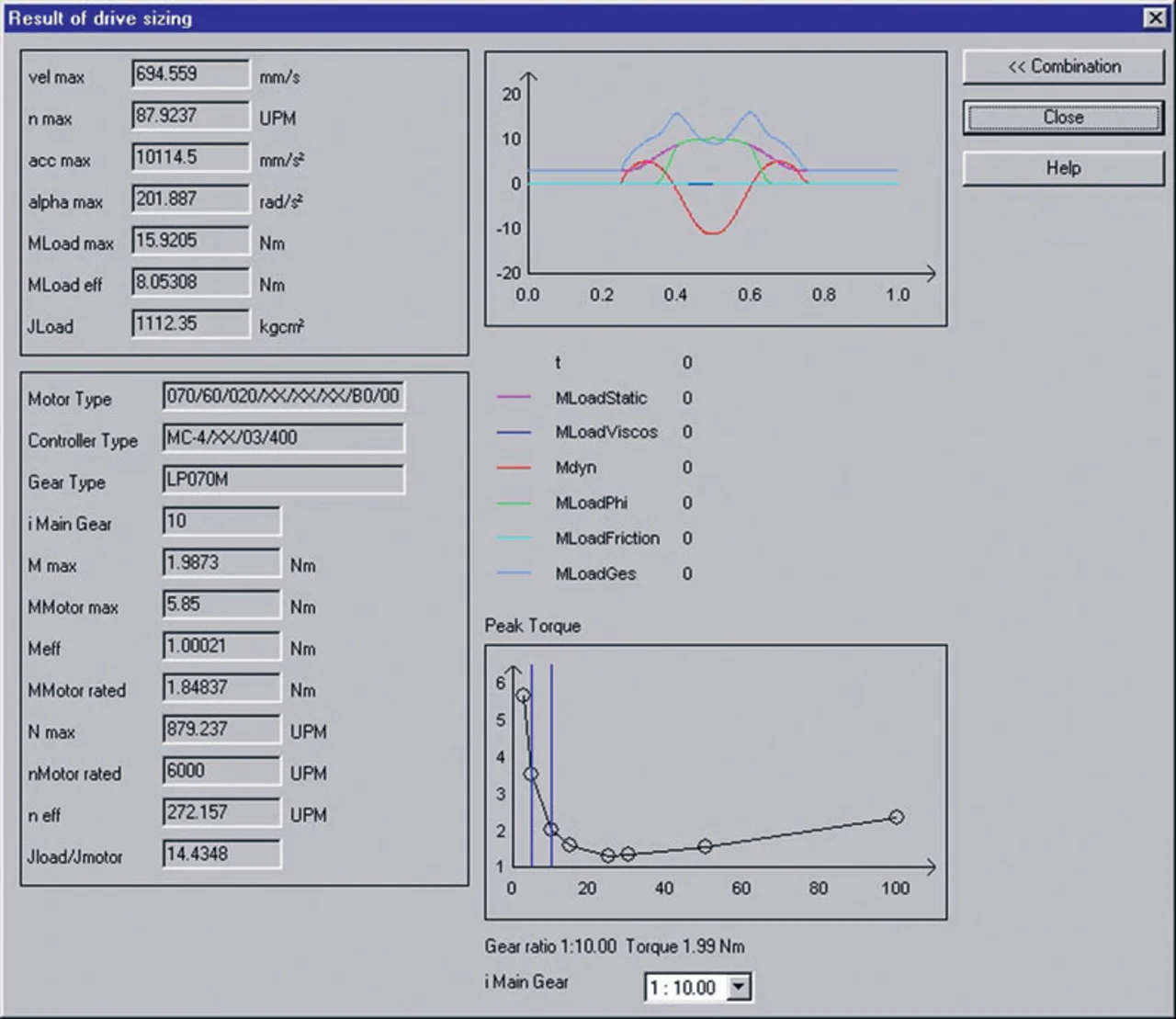Expand the i Main Gear dropdown arrow
This screenshot has width=1176, height=1019.
(739, 988)
